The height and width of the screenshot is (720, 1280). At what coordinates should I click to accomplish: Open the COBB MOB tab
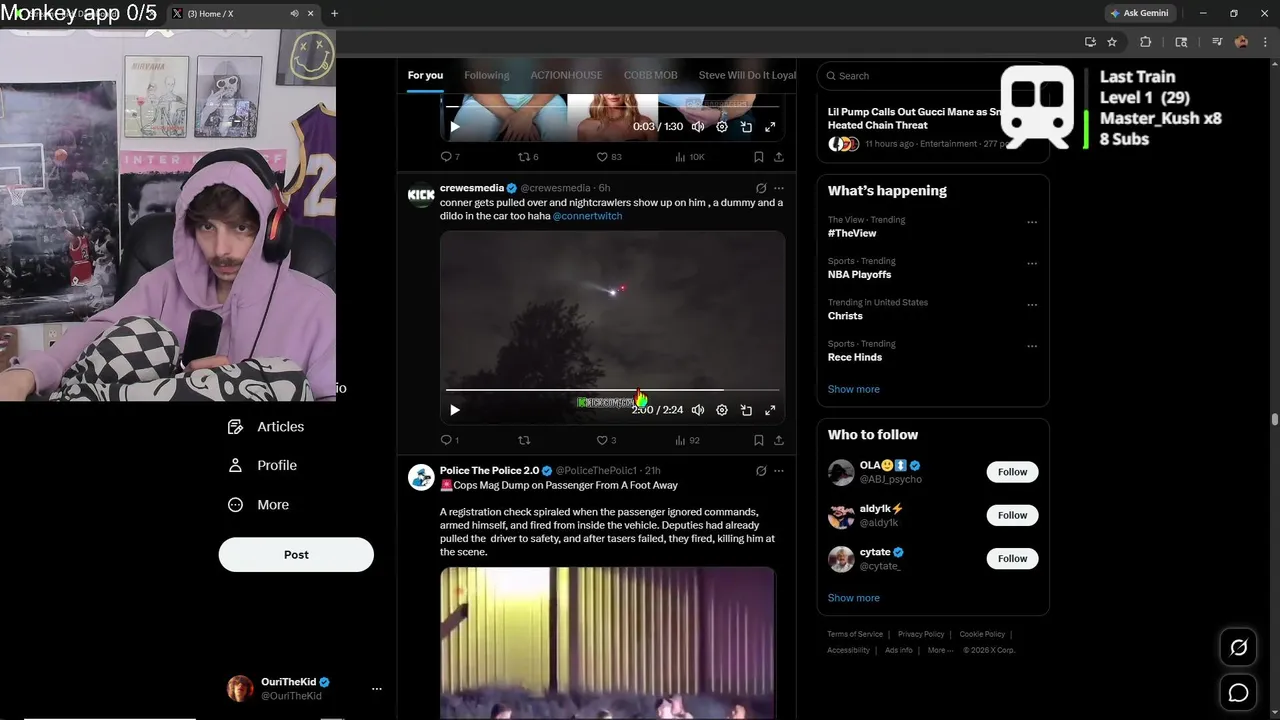pyautogui.click(x=650, y=75)
